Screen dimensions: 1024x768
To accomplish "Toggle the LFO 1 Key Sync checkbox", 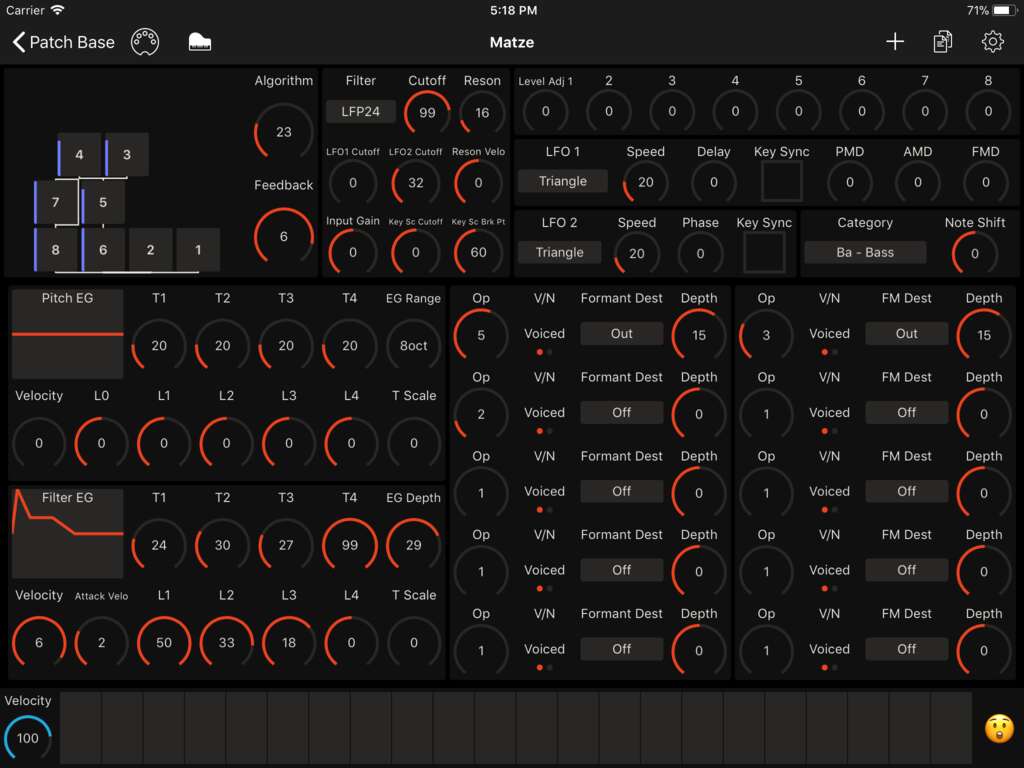I will tap(782, 182).
